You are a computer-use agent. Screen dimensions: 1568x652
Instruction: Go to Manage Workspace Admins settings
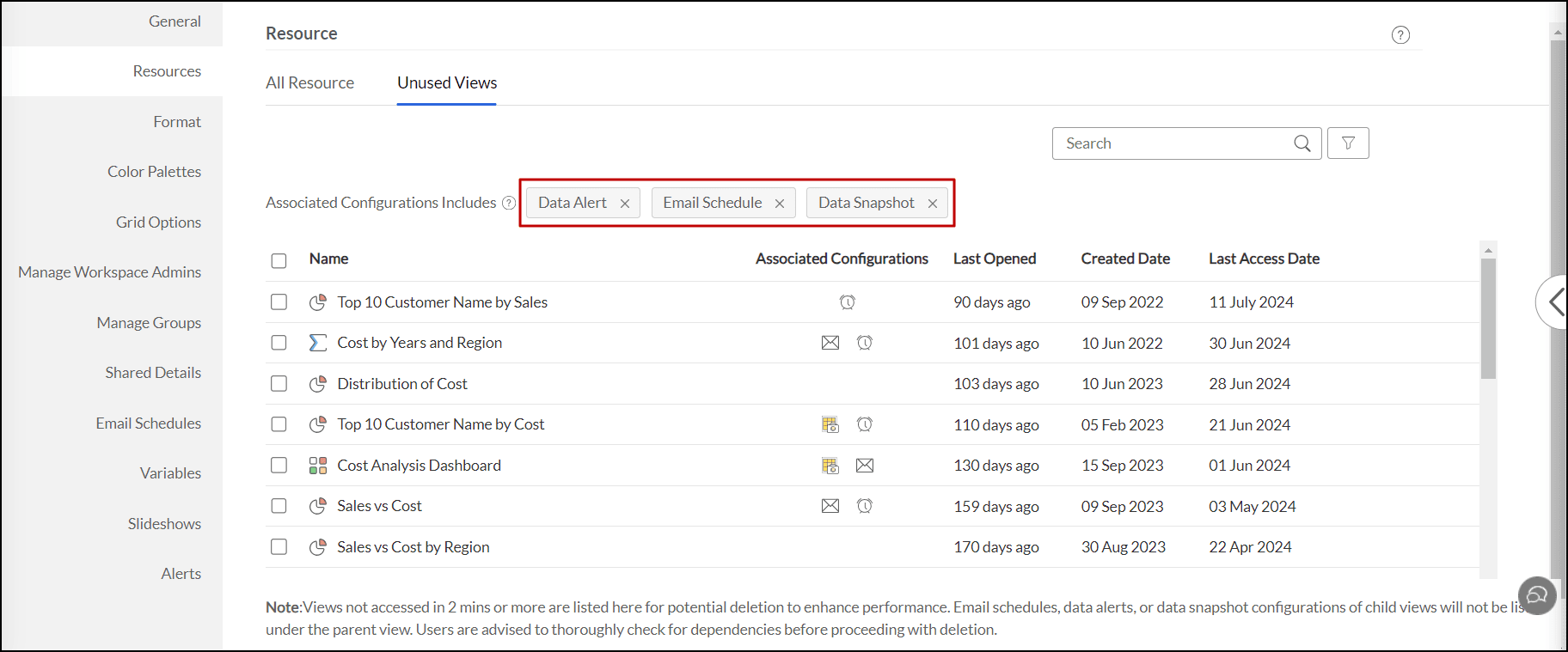pos(109,272)
